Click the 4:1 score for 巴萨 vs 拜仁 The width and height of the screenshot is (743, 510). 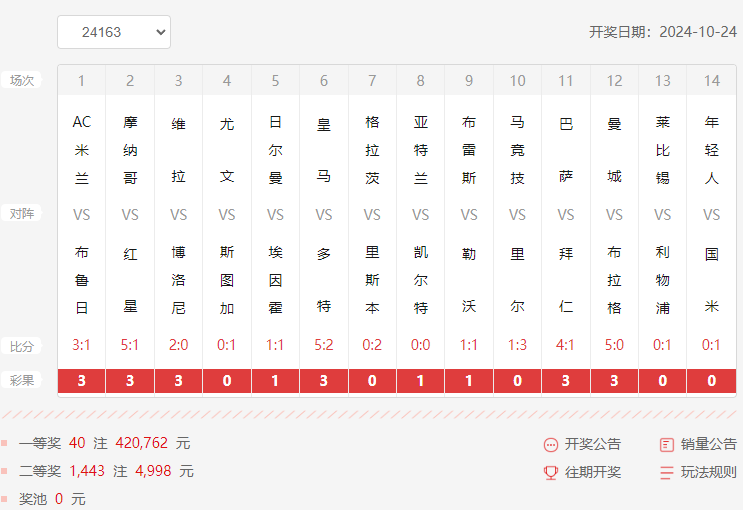[x=566, y=345]
